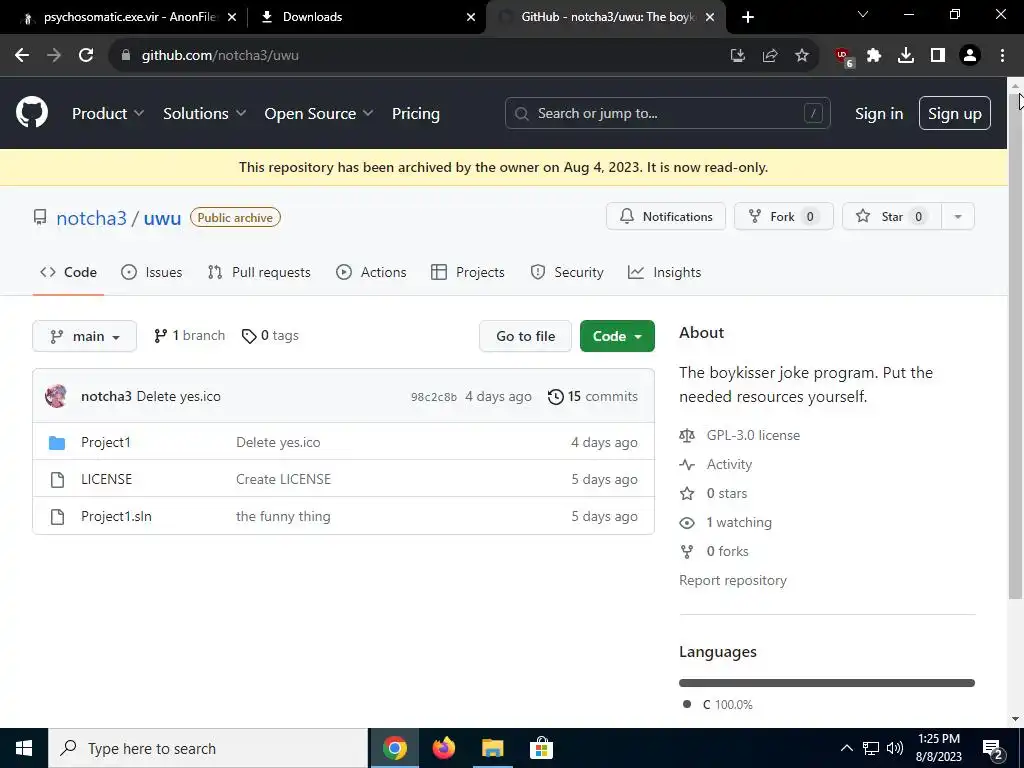Screen dimensions: 1024x768
Task: Click Firefox icon in taskbar
Action: click(x=443, y=748)
